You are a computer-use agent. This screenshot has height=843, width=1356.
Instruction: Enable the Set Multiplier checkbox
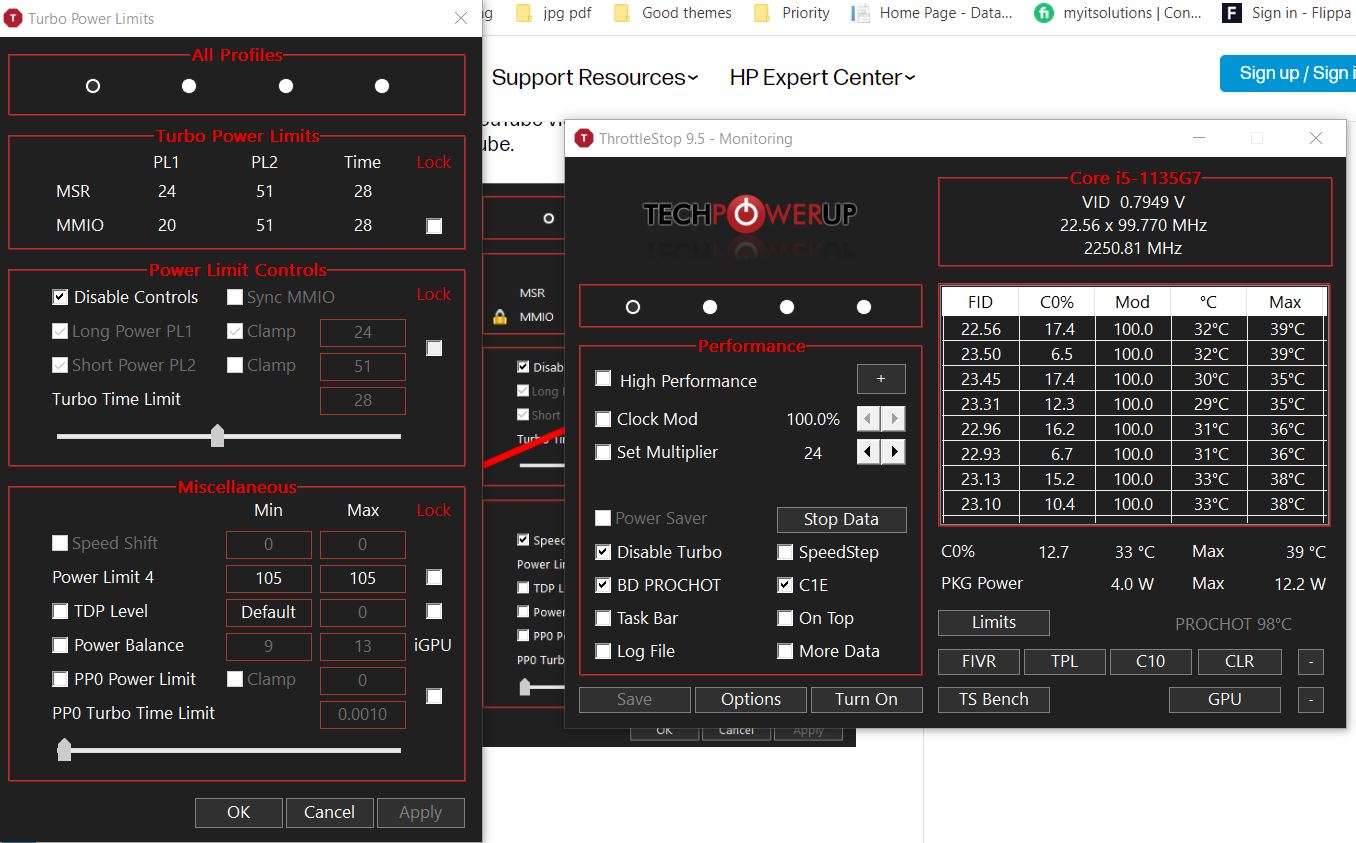point(603,452)
